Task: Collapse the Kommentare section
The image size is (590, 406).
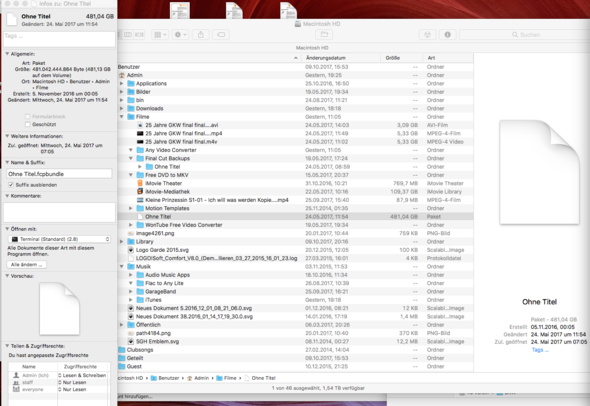Action: 7,196
